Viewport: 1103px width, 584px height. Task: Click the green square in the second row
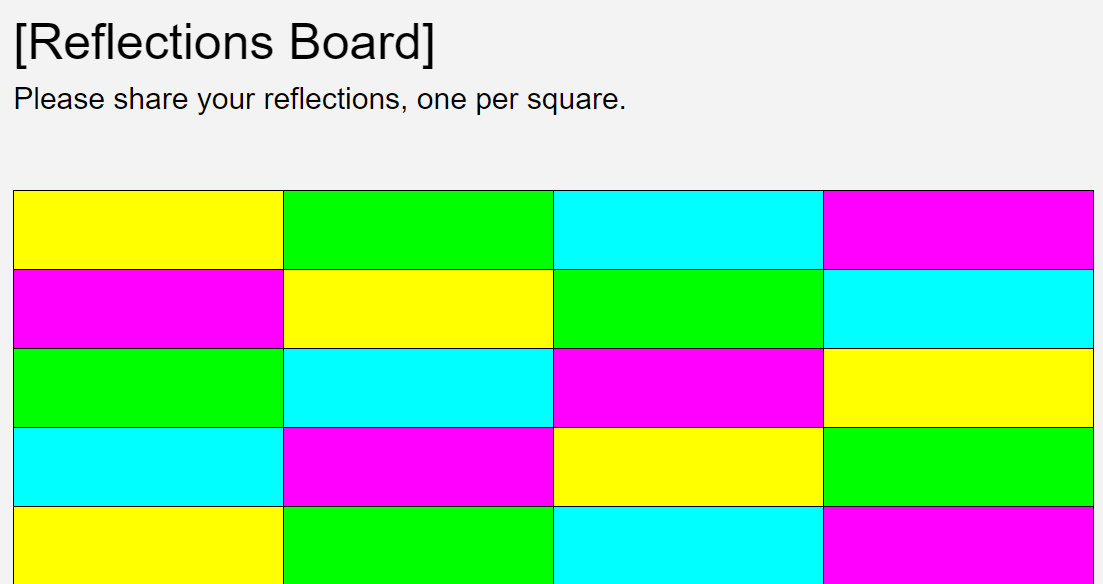pyautogui.click(x=688, y=309)
